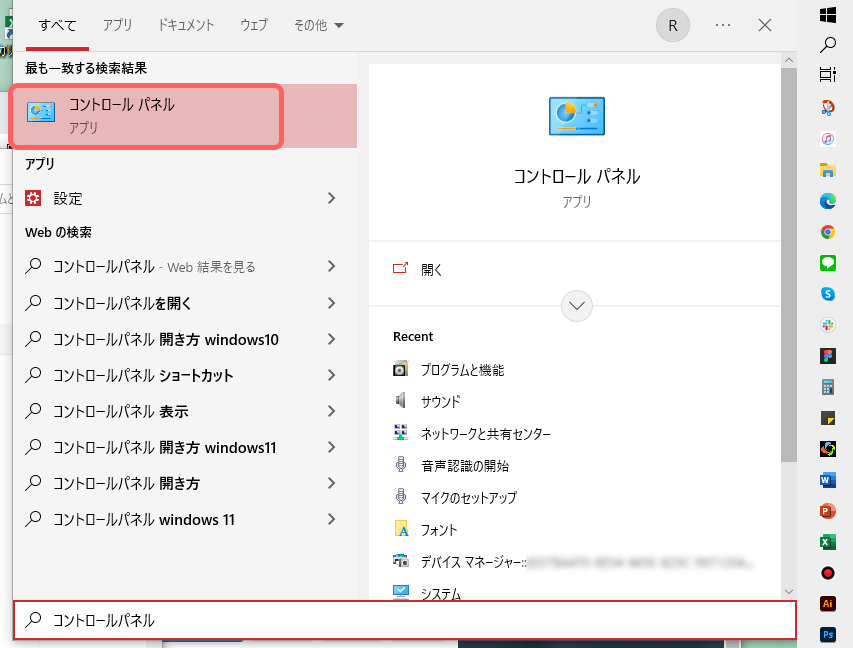Switch to the ドキュメント tab
853x648 pixels.
click(x=186, y=25)
